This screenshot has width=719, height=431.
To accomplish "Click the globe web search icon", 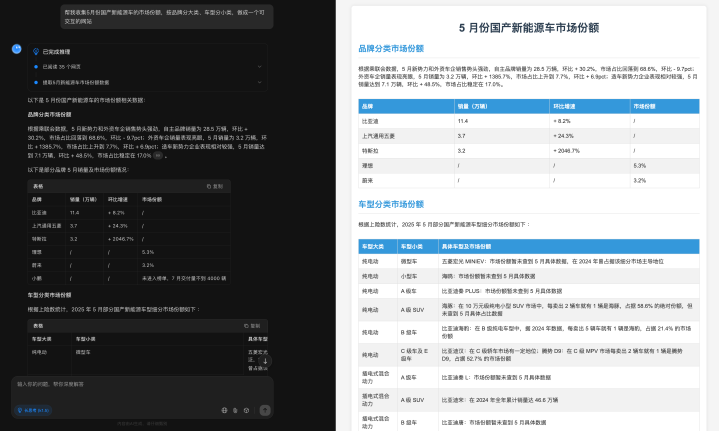I will pyautogui.click(x=224, y=410).
